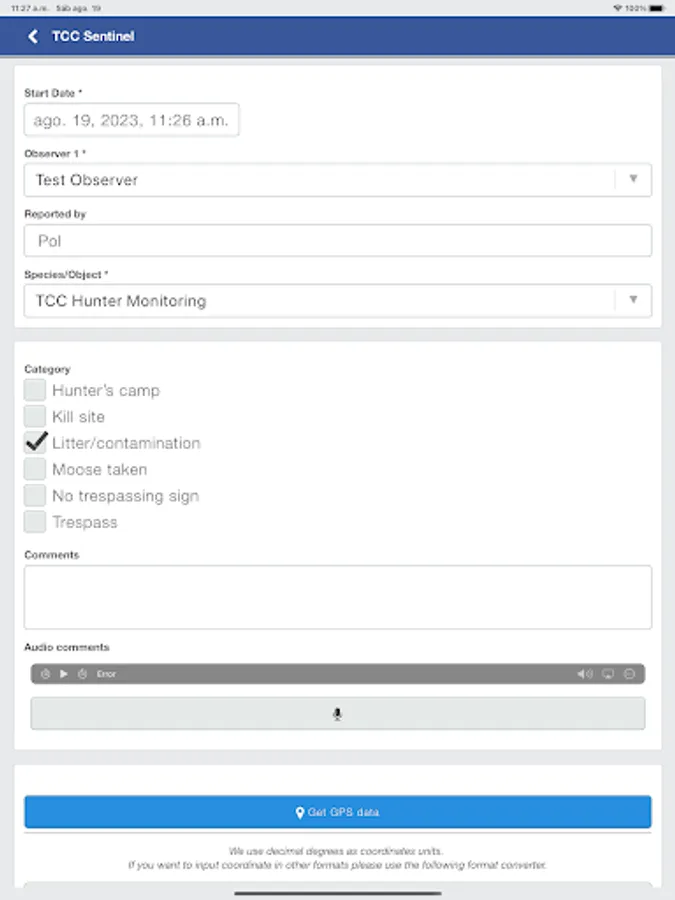Tick the Trespass category box
This screenshot has height=900, width=675.
pyautogui.click(x=36, y=522)
